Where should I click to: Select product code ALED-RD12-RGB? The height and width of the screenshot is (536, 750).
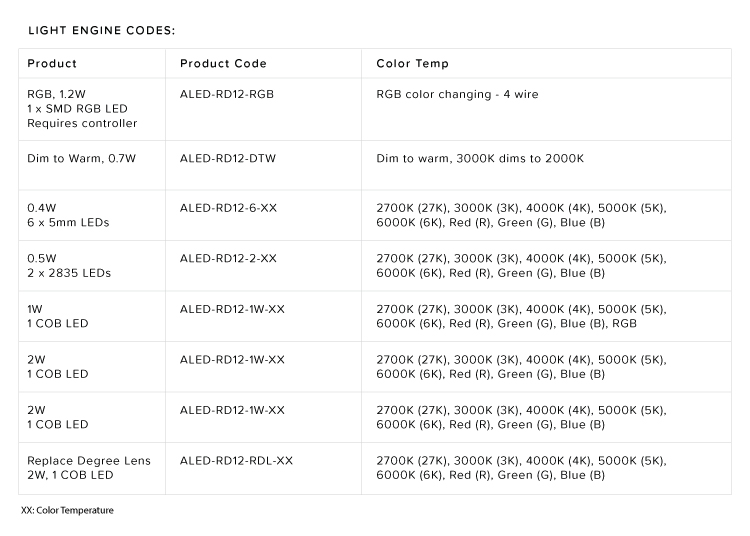point(227,93)
